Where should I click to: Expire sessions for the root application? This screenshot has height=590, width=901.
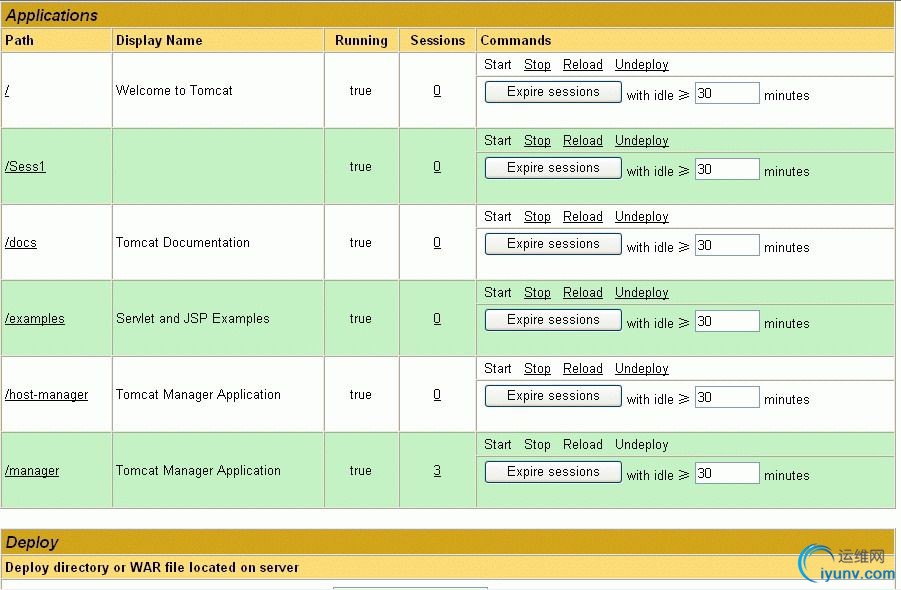[553, 92]
